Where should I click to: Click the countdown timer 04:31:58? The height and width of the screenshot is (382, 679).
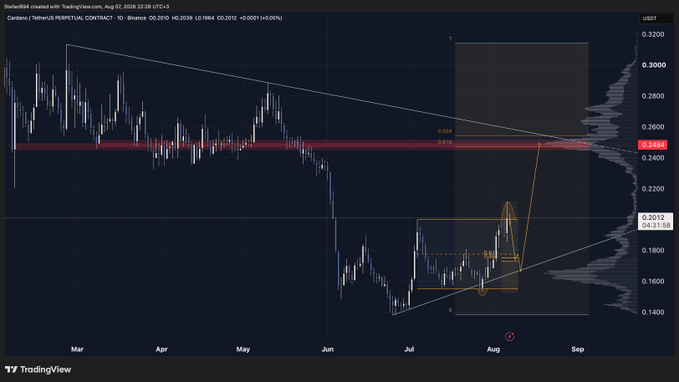656,225
